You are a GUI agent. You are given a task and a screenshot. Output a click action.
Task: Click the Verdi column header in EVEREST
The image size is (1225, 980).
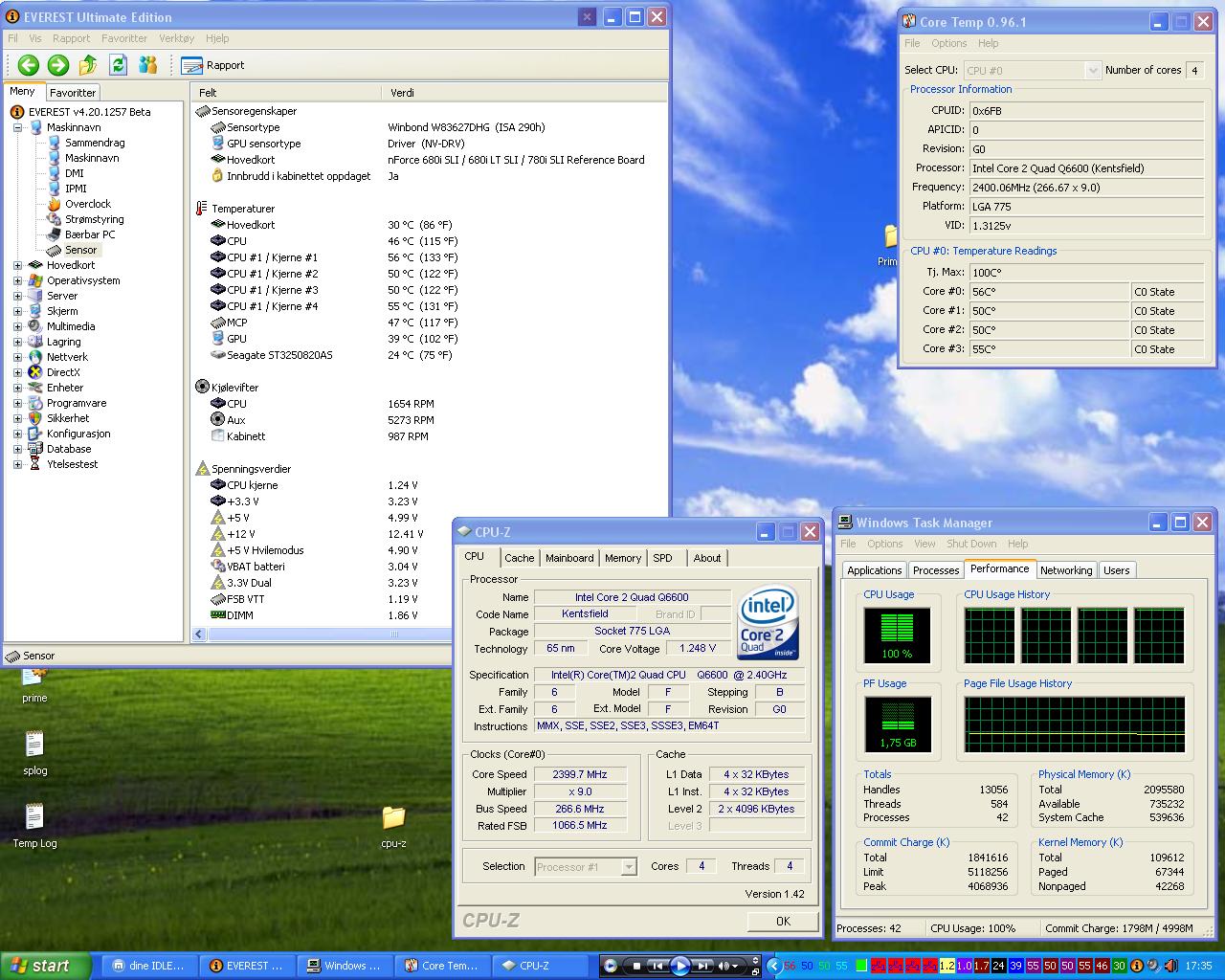point(524,93)
